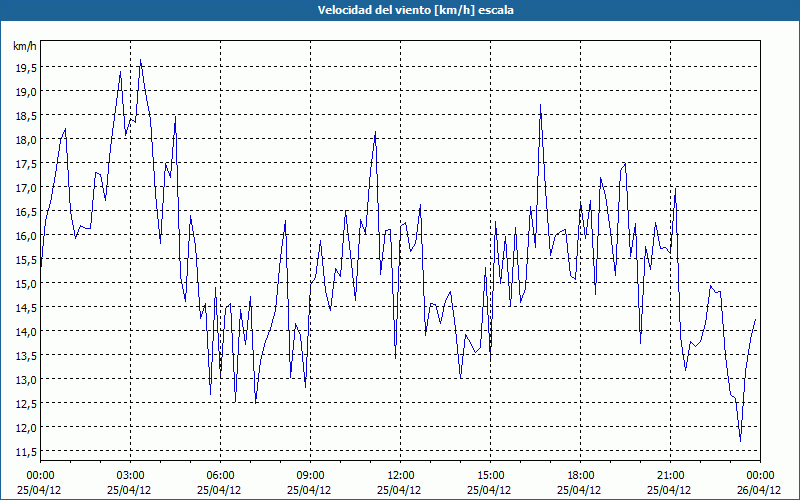Click the 12:00 time label
This screenshot has width=800, height=500.
[x=401, y=476]
